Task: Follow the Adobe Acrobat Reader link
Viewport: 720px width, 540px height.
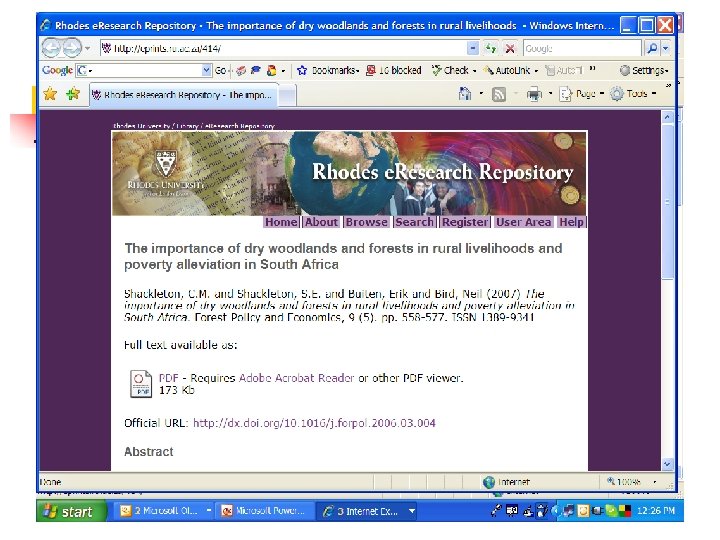Action: tap(297, 378)
